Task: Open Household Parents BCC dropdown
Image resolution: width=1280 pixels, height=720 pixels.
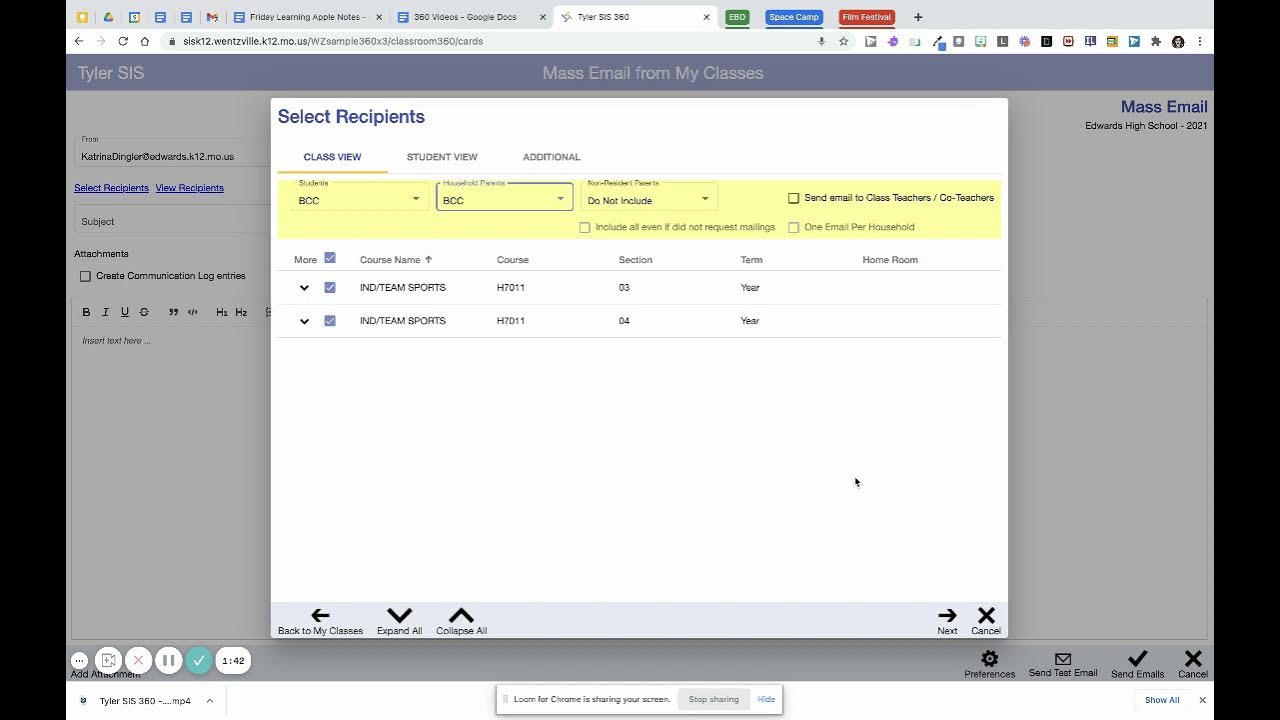Action: click(x=504, y=199)
